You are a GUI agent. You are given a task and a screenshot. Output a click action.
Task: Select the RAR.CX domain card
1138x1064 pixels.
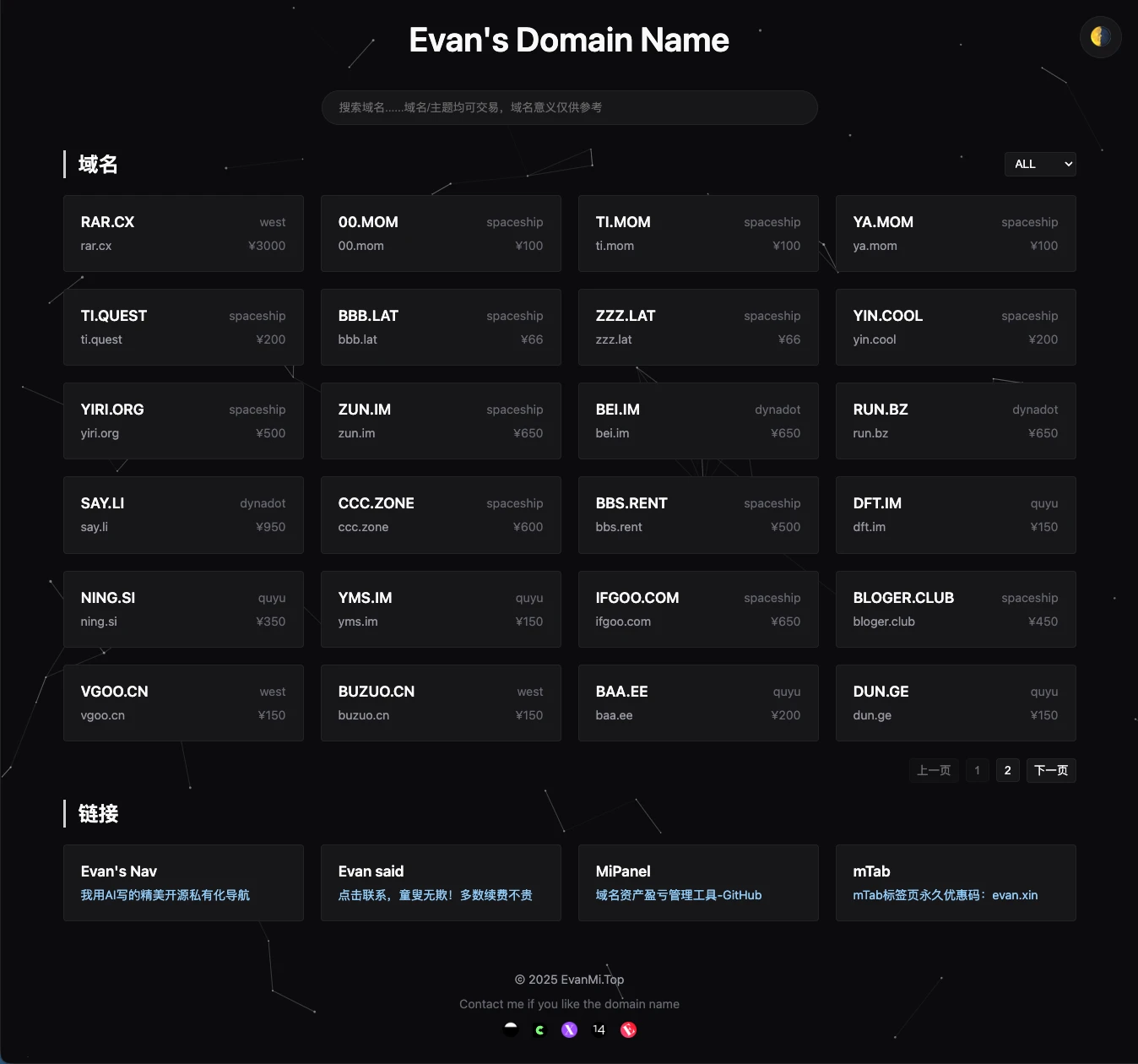pyautogui.click(x=183, y=233)
